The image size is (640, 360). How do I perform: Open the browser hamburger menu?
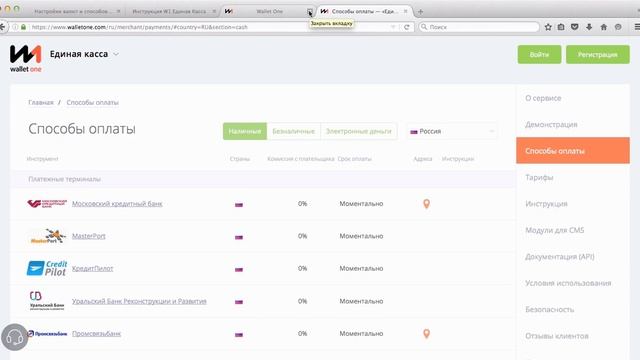click(x=636, y=27)
